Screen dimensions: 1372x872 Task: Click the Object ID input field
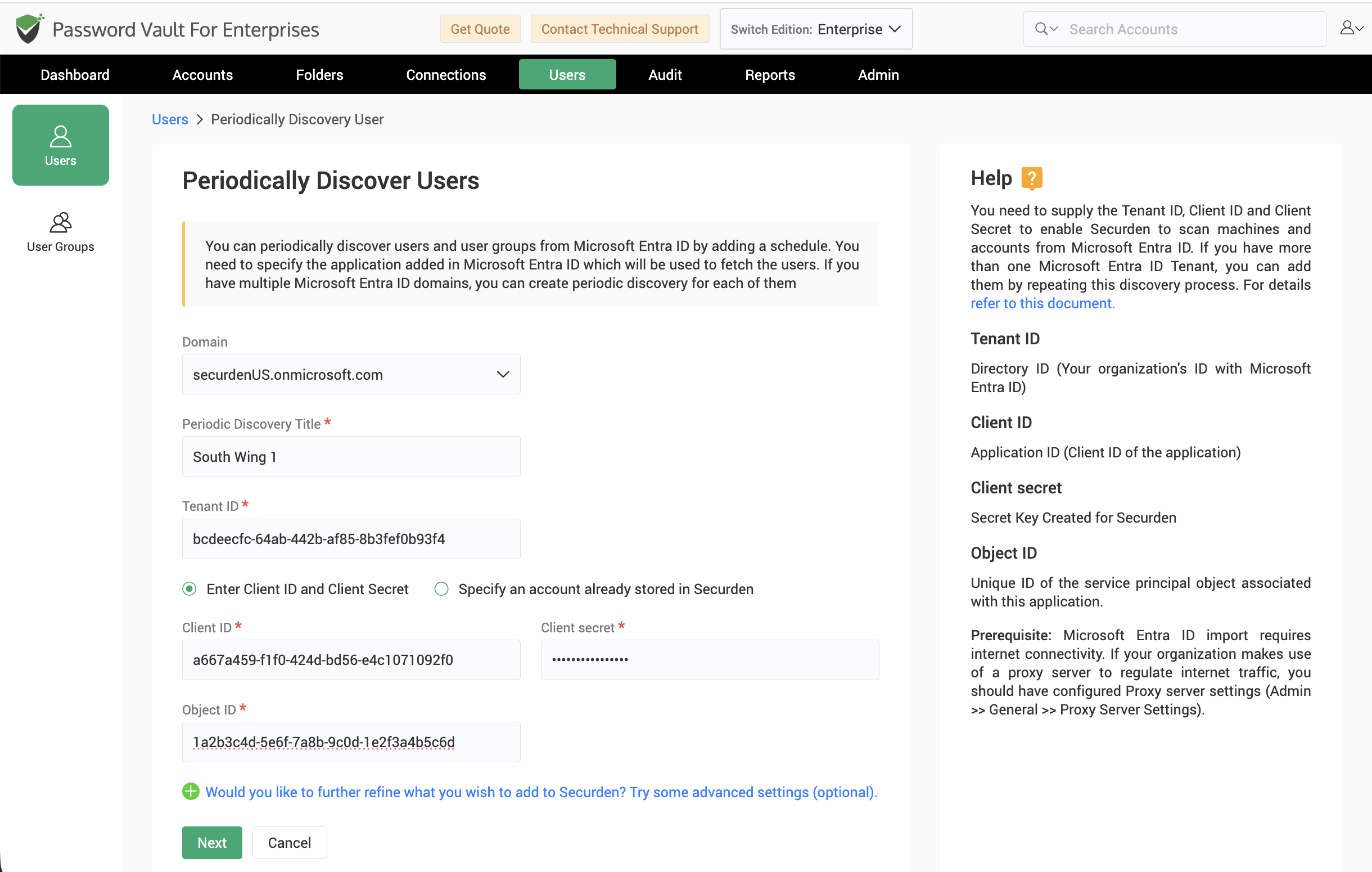coord(351,741)
